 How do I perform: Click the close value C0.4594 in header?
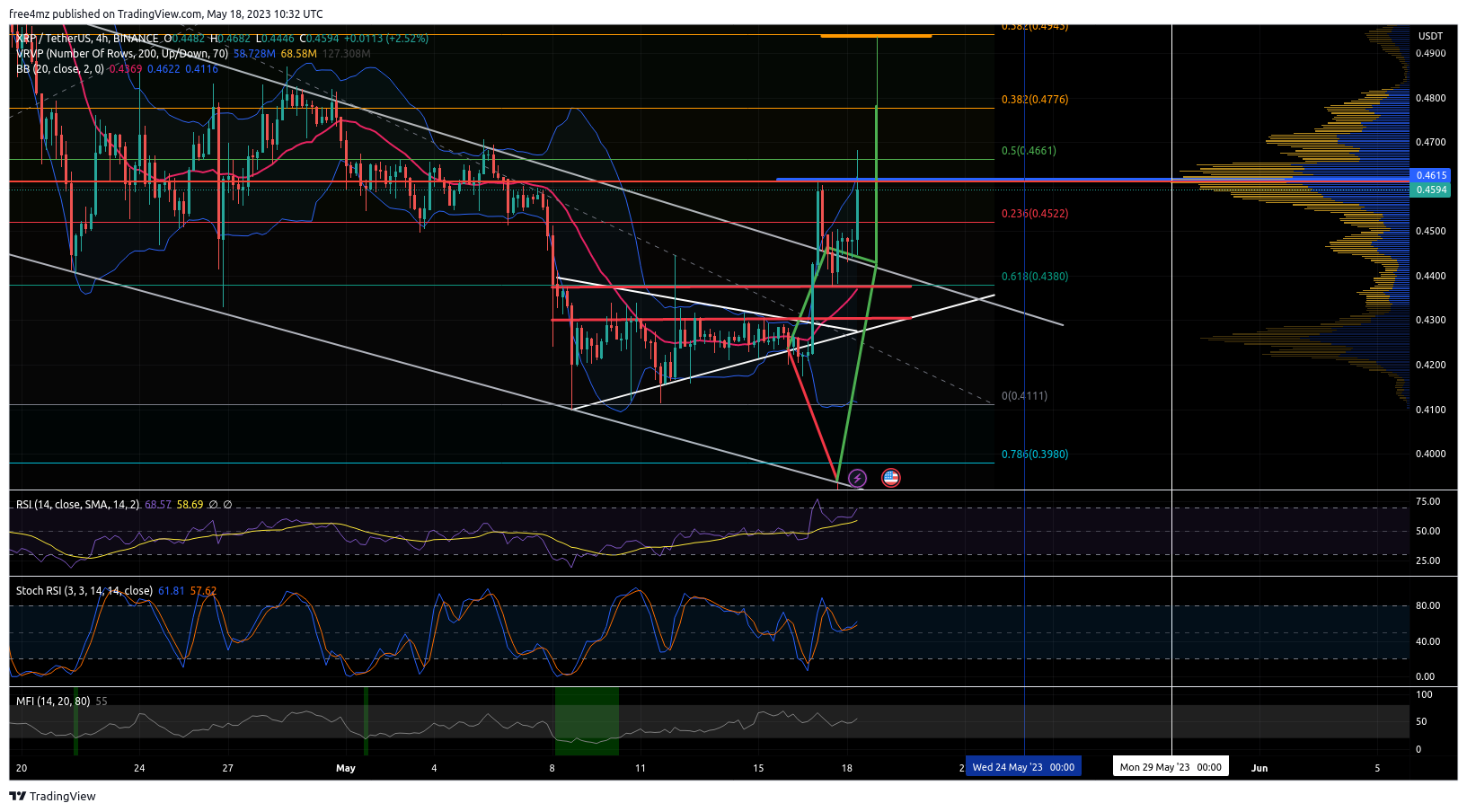click(319, 39)
